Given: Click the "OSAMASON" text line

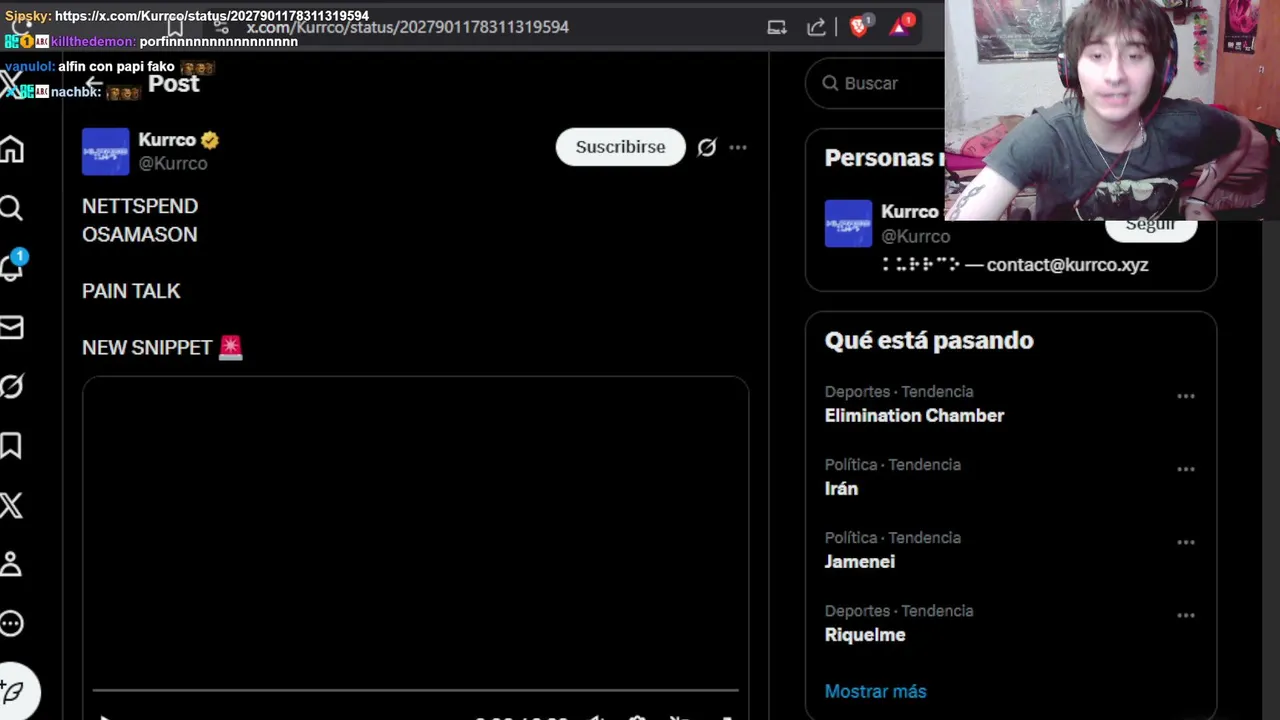Looking at the screenshot, I should coord(139,234).
